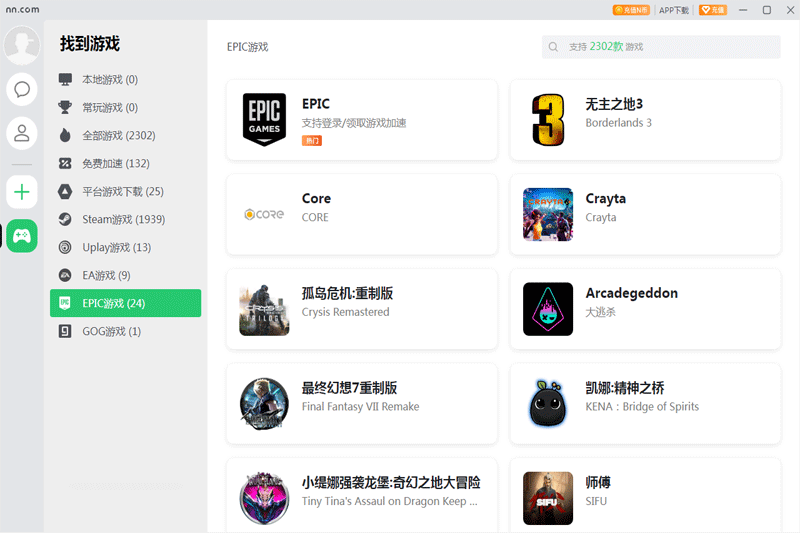Click the platform game download icon
The height and width of the screenshot is (533, 800).
[x=65, y=191]
